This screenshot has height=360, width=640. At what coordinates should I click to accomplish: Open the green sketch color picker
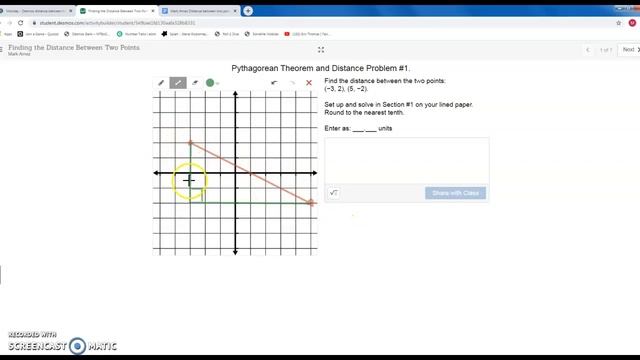click(x=212, y=83)
